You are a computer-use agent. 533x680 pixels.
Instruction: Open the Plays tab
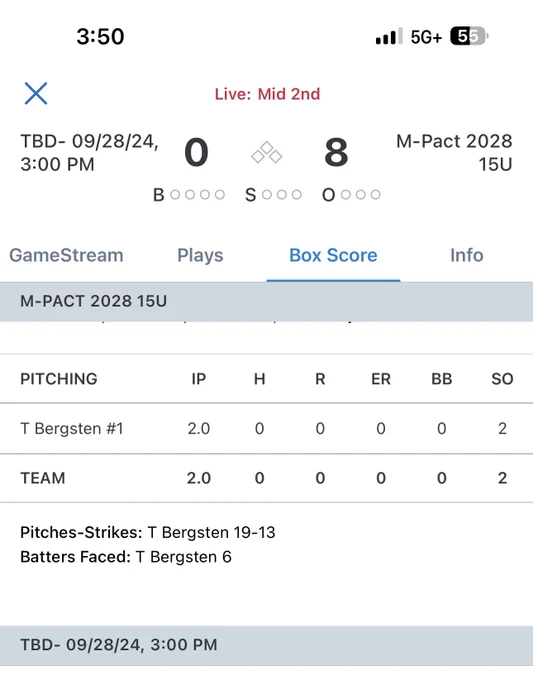[200, 255]
